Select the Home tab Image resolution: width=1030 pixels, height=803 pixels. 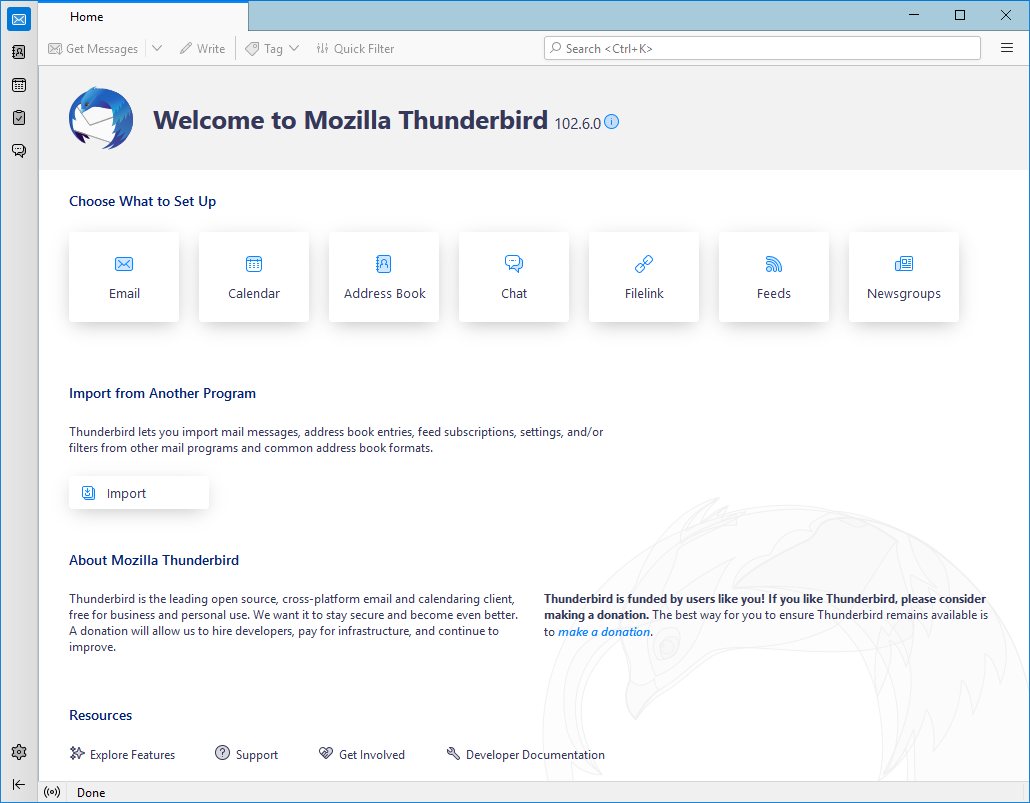[x=143, y=16]
